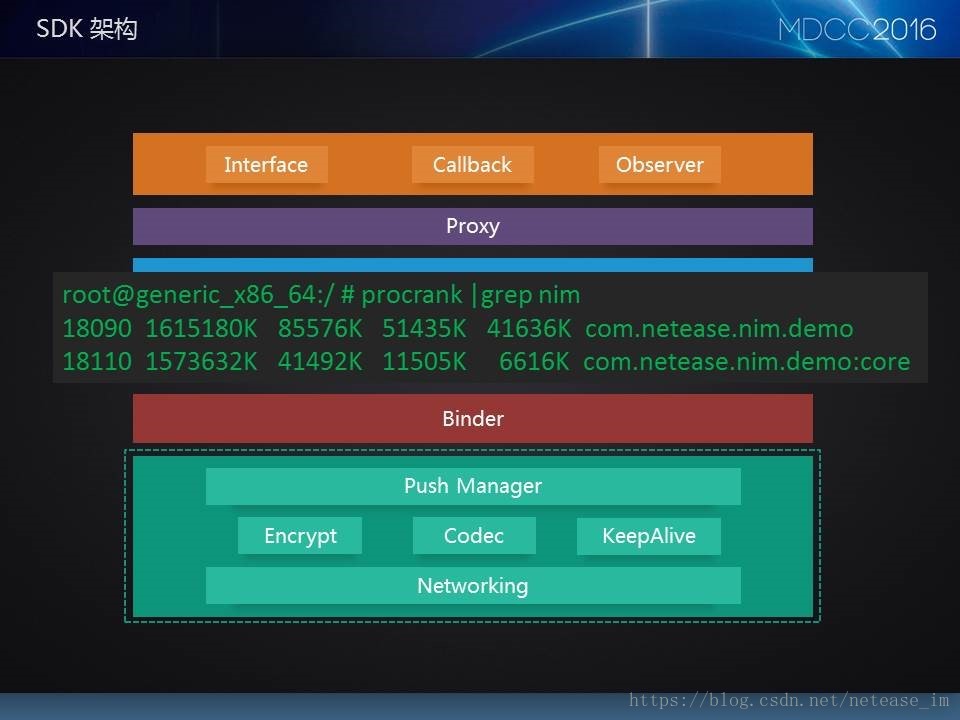Viewport: 960px width, 720px height.
Task: Click the Networking block
Action: [473, 586]
